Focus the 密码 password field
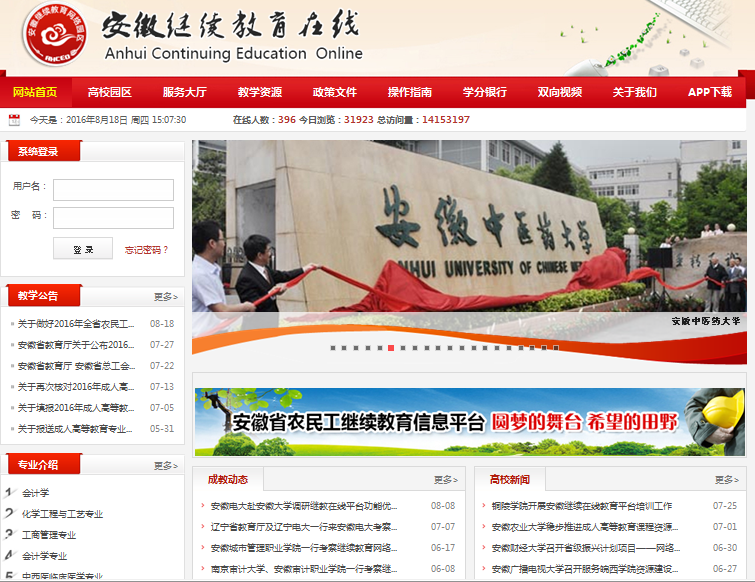The height and width of the screenshot is (582, 755). pos(113,218)
